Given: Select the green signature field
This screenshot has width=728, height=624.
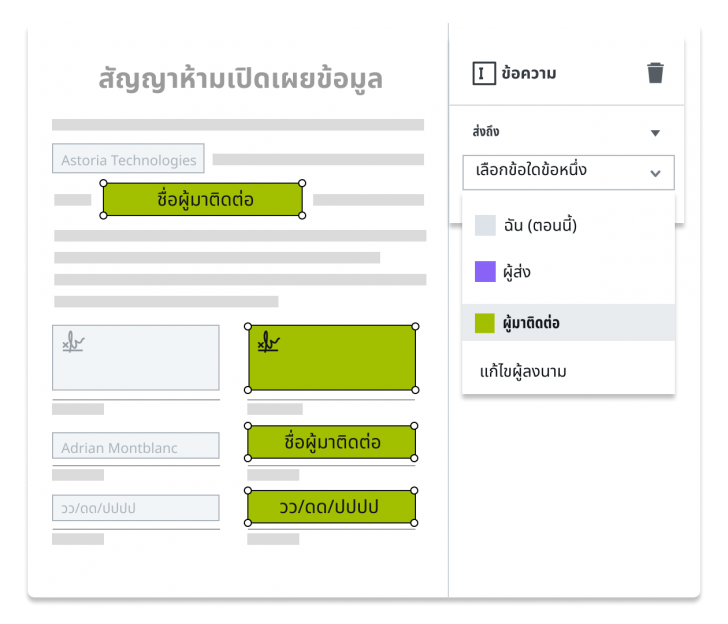Looking at the screenshot, I should pos(332,358).
